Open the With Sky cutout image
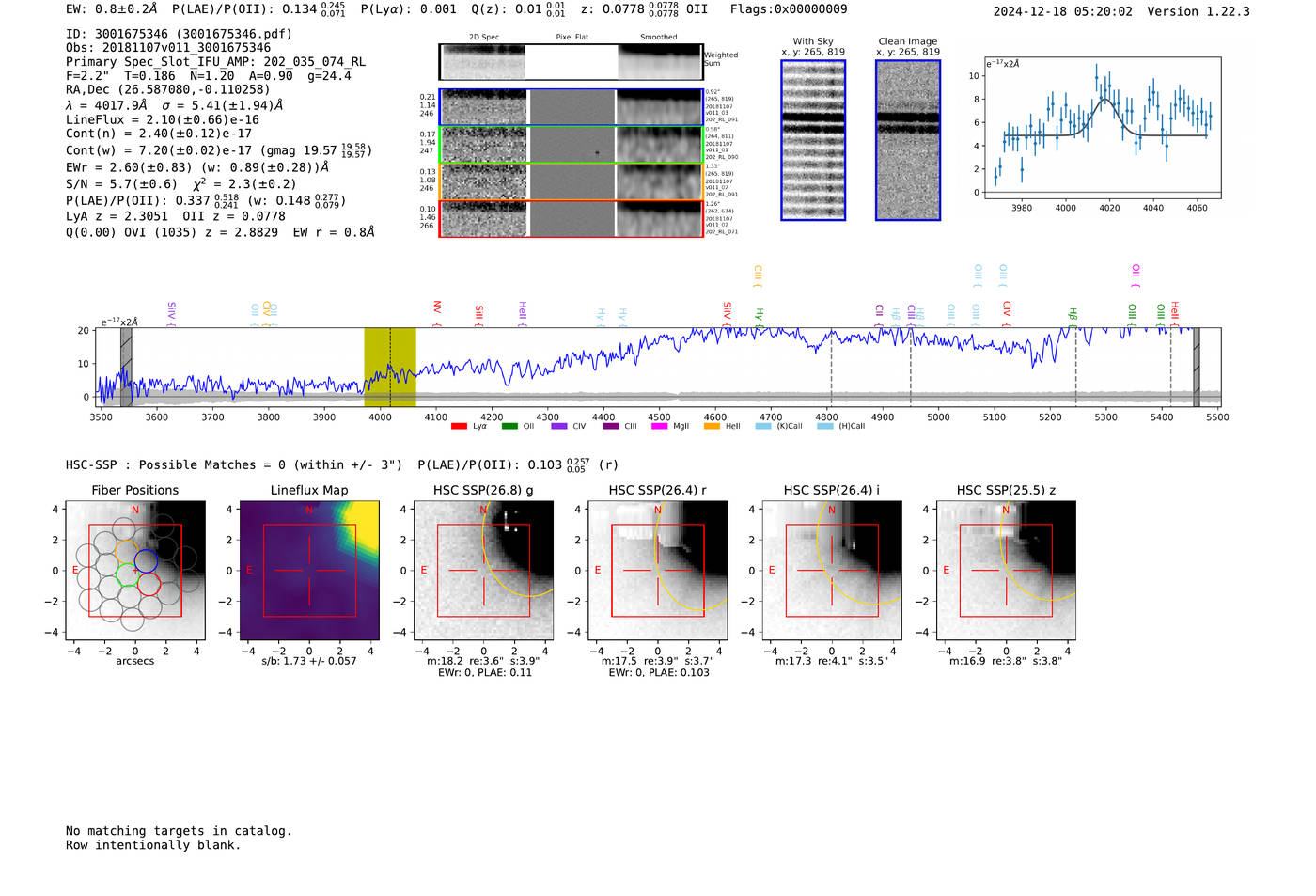Screen dimensions: 1316x896 point(813,140)
